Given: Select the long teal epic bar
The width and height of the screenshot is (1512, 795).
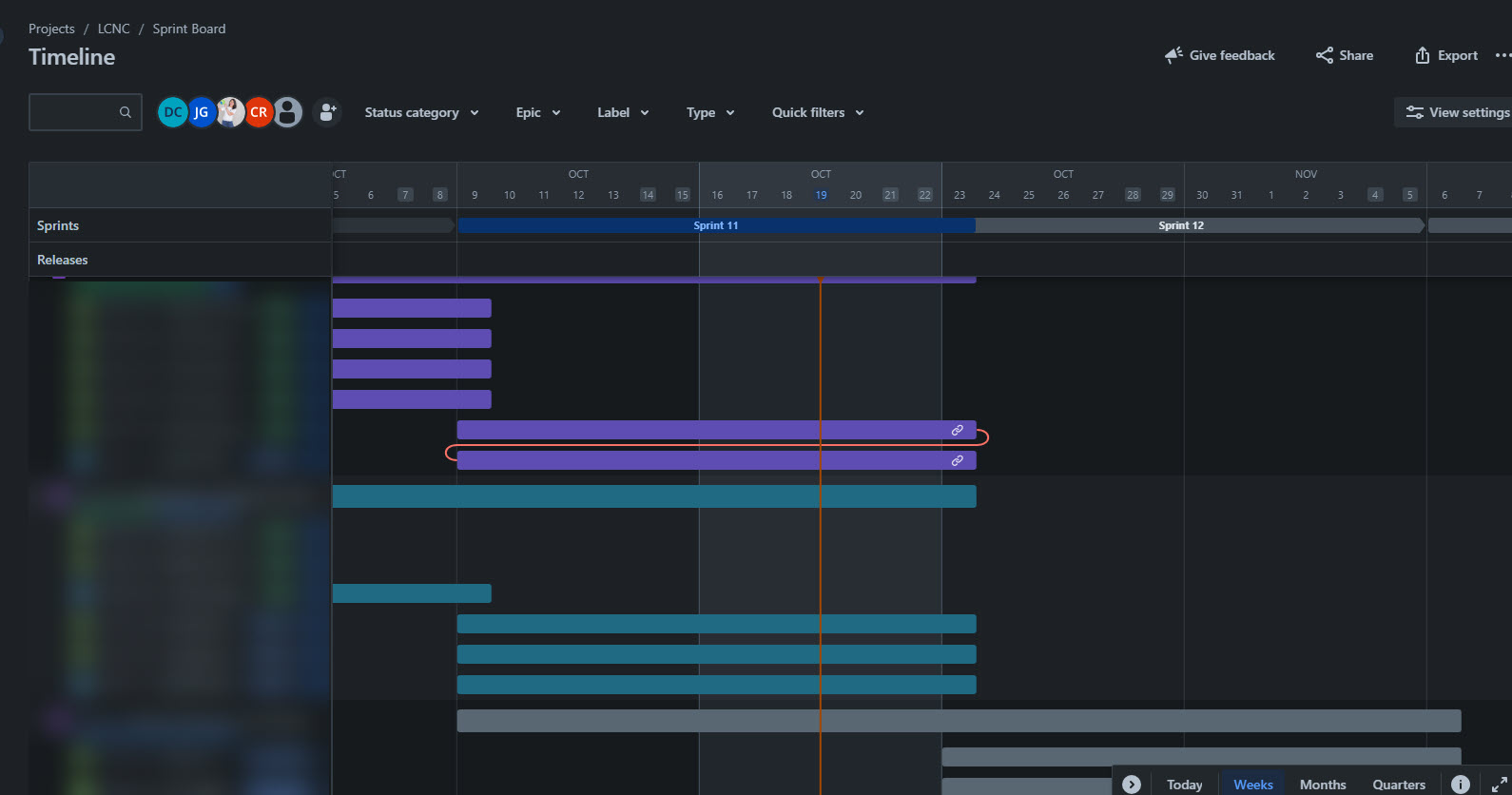Looking at the screenshot, I should click(654, 496).
